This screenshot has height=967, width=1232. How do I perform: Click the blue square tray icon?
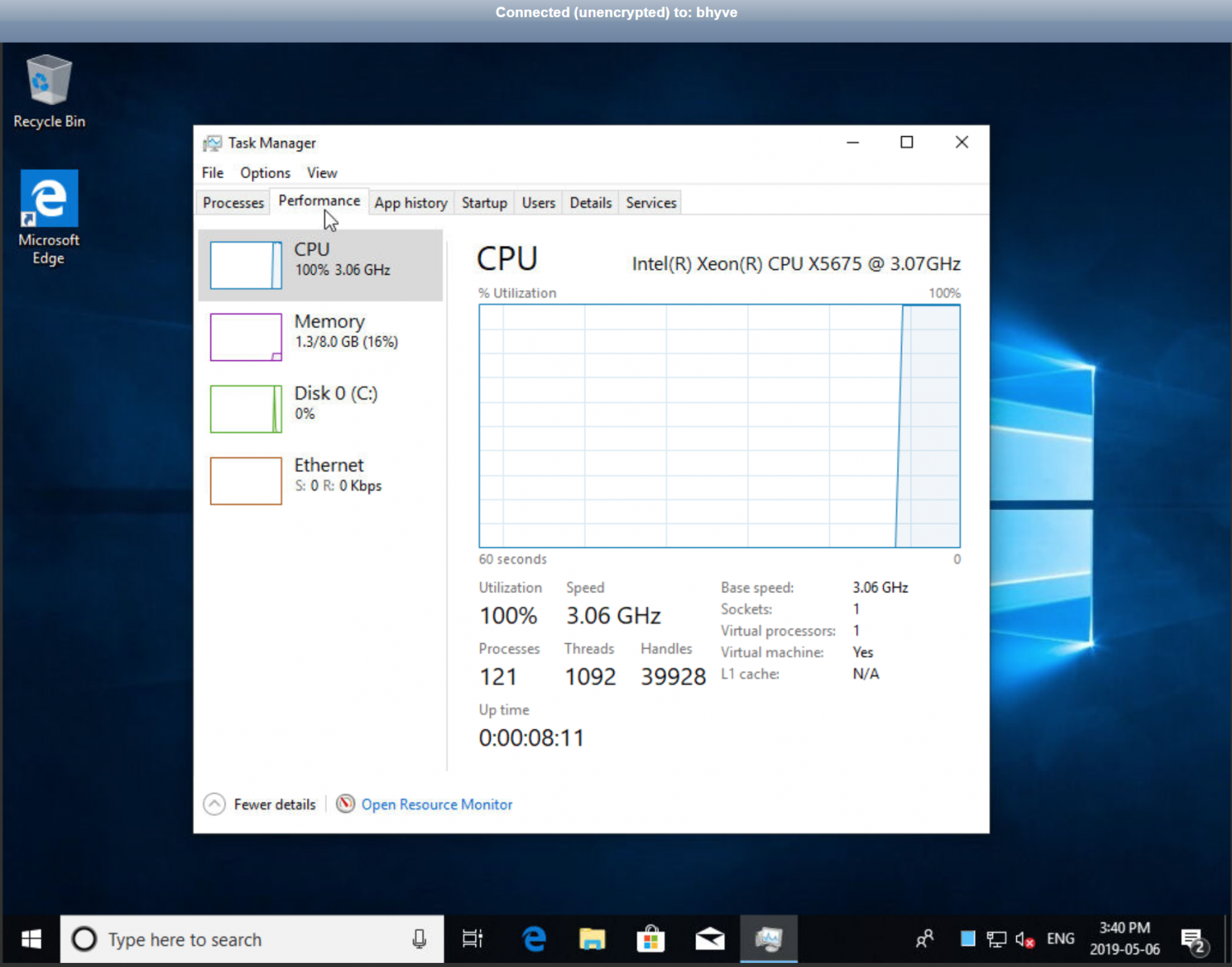click(968, 939)
